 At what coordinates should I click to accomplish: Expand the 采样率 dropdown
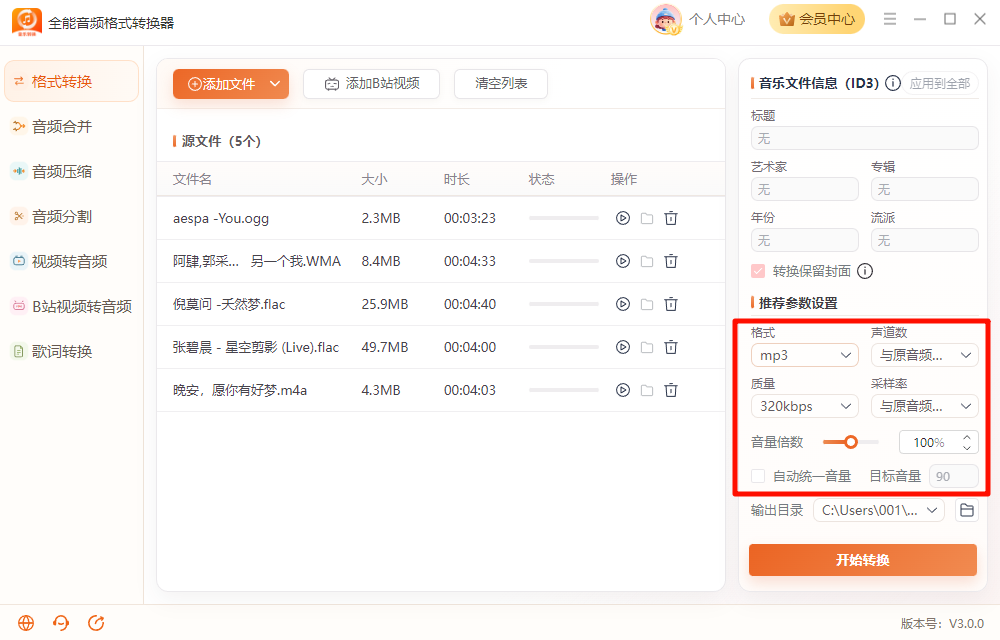[925, 406]
